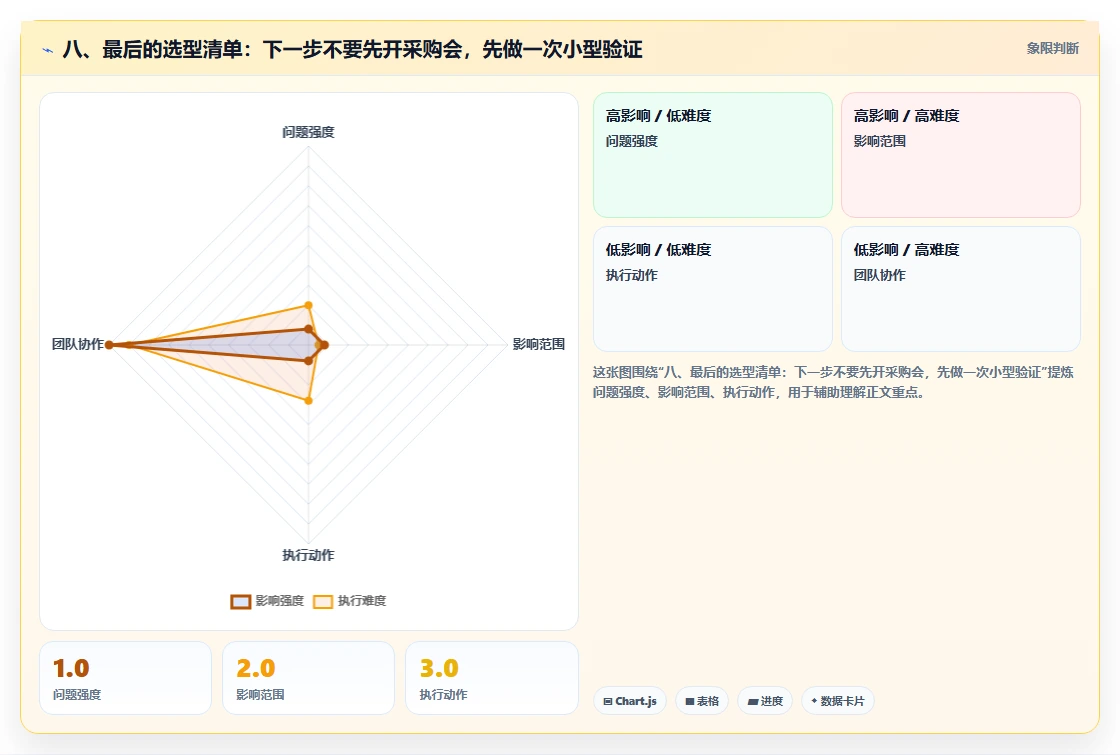Open the 3.0 执行动作 stat card
The width and height of the screenshot is (1120, 755).
point(491,678)
